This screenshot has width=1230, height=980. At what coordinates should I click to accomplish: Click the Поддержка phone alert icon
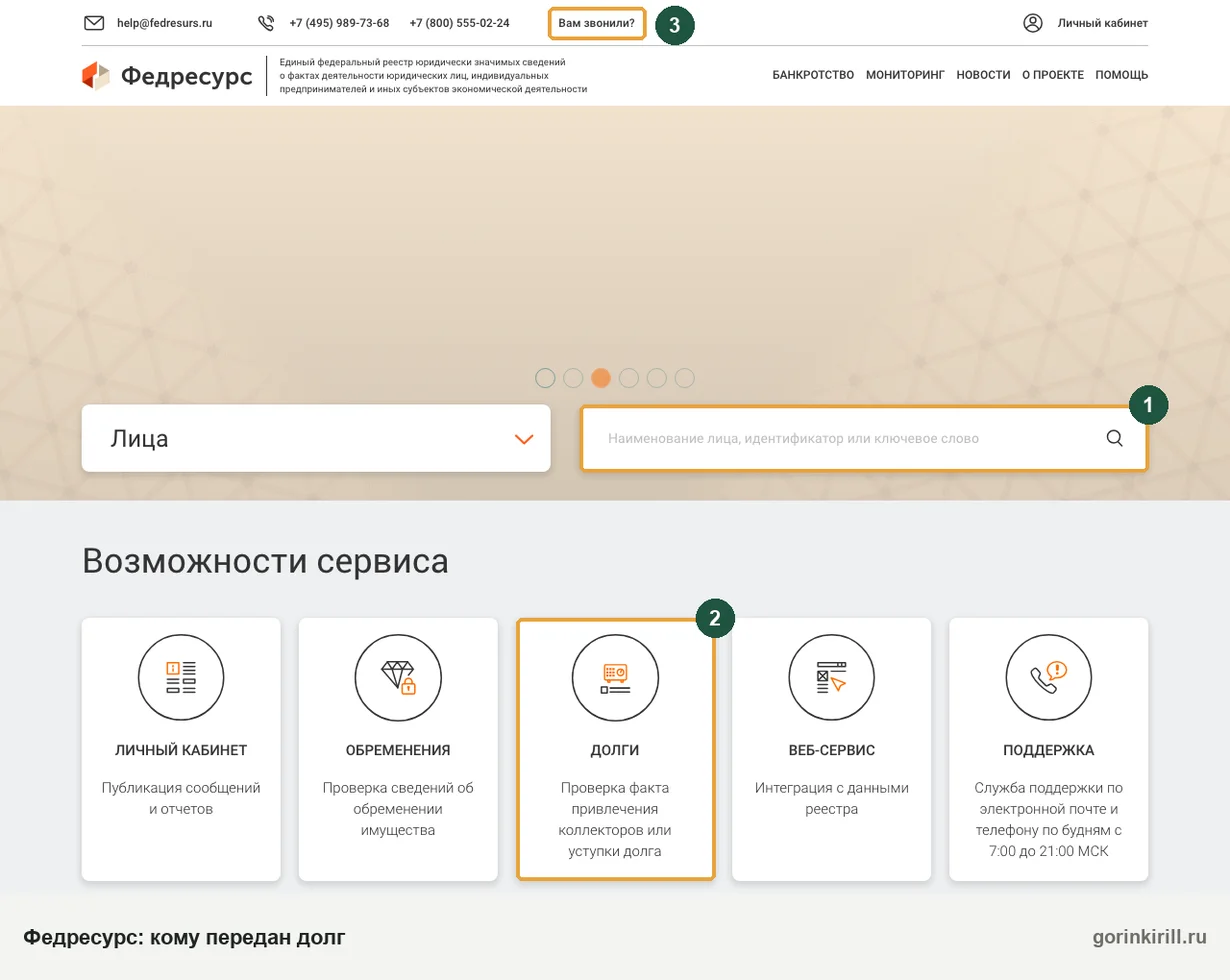click(1049, 677)
